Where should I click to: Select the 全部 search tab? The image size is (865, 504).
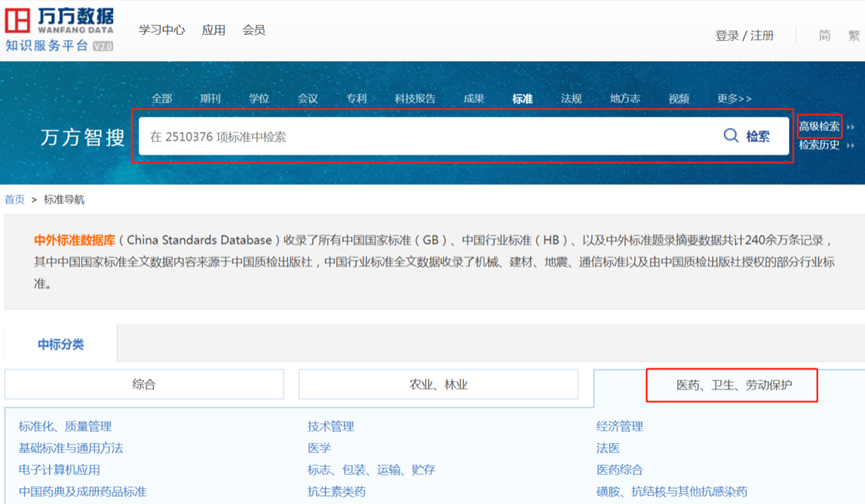[x=162, y=99]
